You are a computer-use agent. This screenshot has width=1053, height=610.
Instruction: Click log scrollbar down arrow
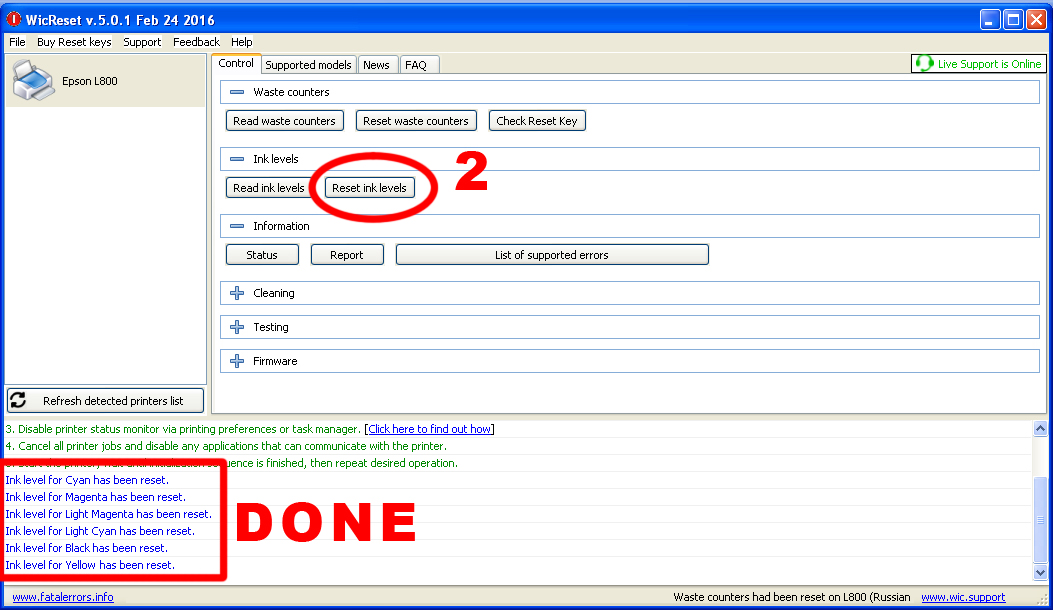click(x=1040, y=573)
